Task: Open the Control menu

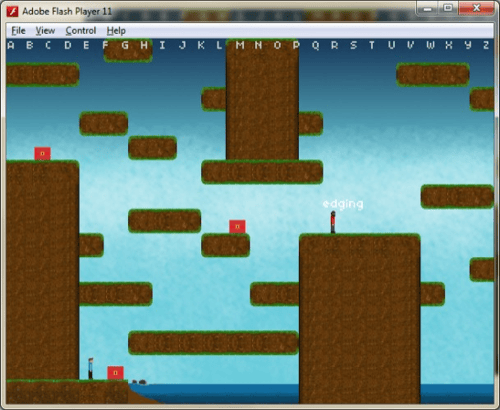Action: coord(81,31)
